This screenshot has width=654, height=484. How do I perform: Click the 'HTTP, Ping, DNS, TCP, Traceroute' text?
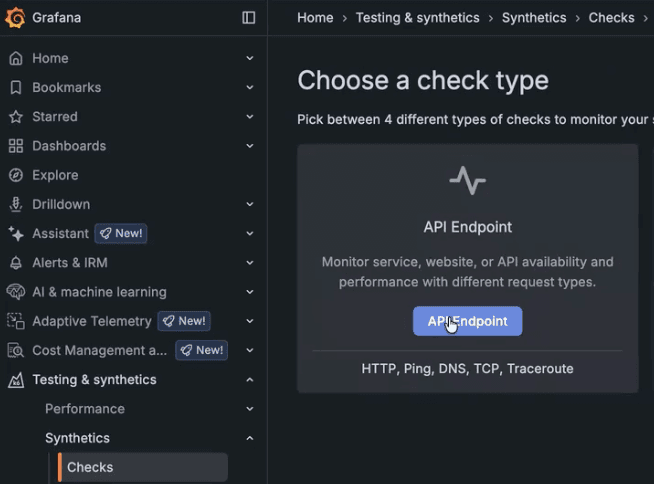click(x=468, y=369)
